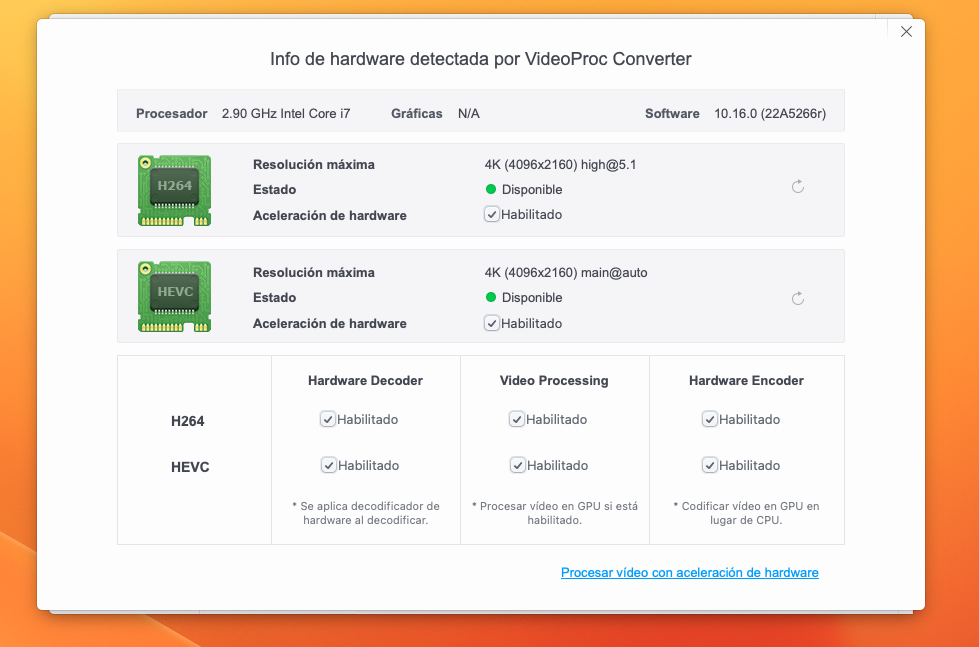Click the 'Procesador' label

tap(172, 114)
